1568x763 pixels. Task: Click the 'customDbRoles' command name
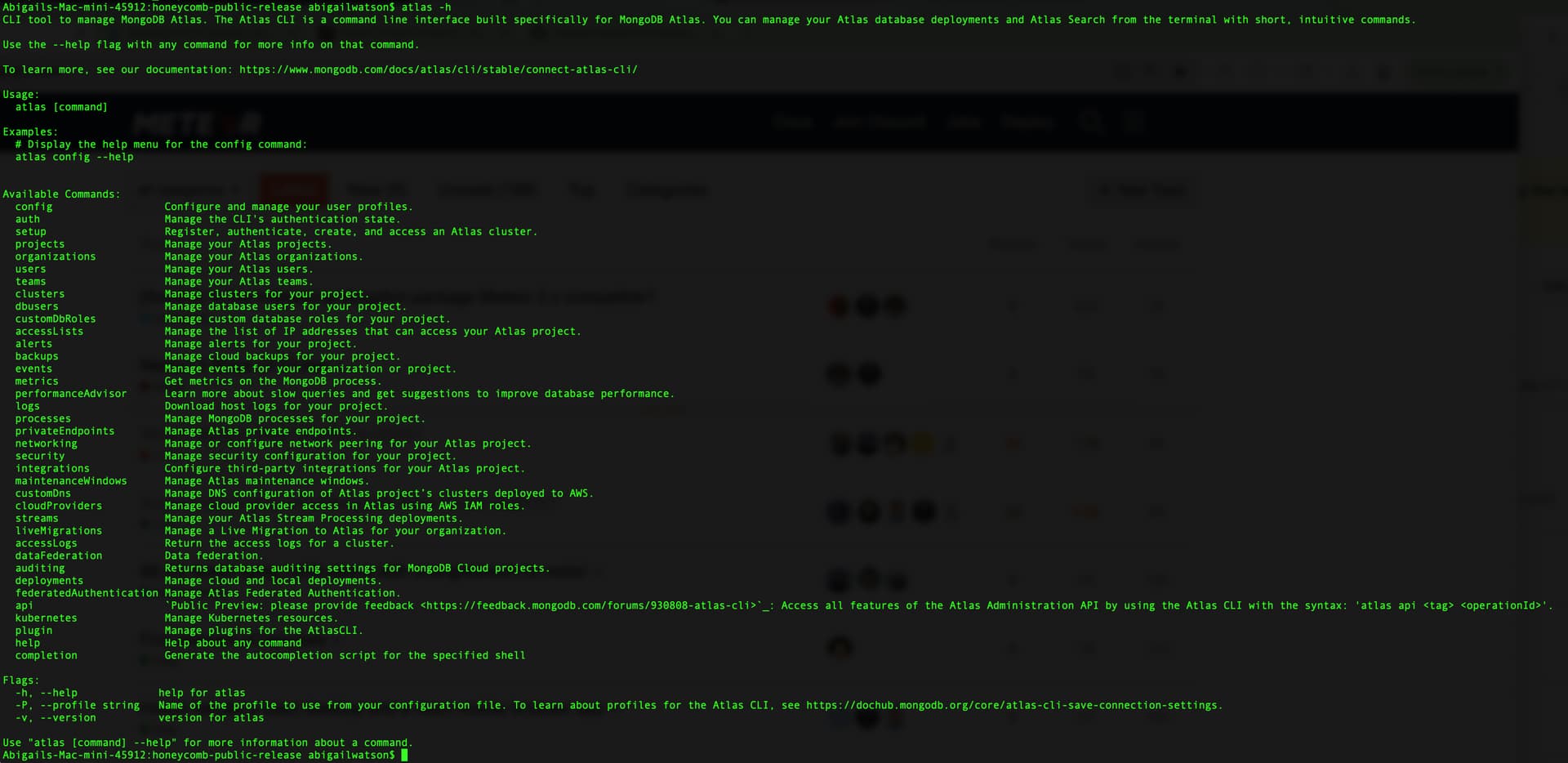[x=56, y=319]
